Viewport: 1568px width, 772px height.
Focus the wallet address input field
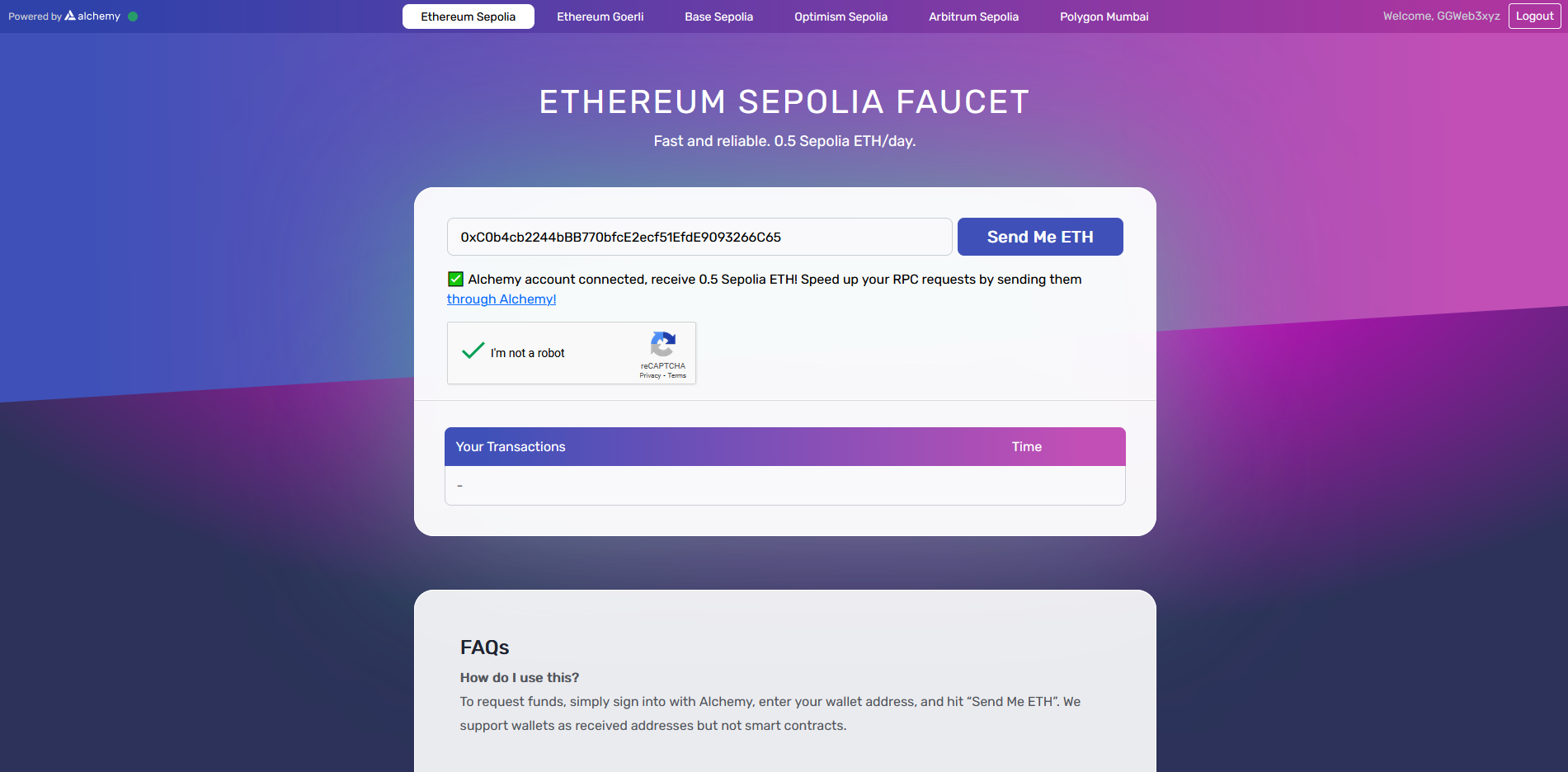(x=699, y=238)
